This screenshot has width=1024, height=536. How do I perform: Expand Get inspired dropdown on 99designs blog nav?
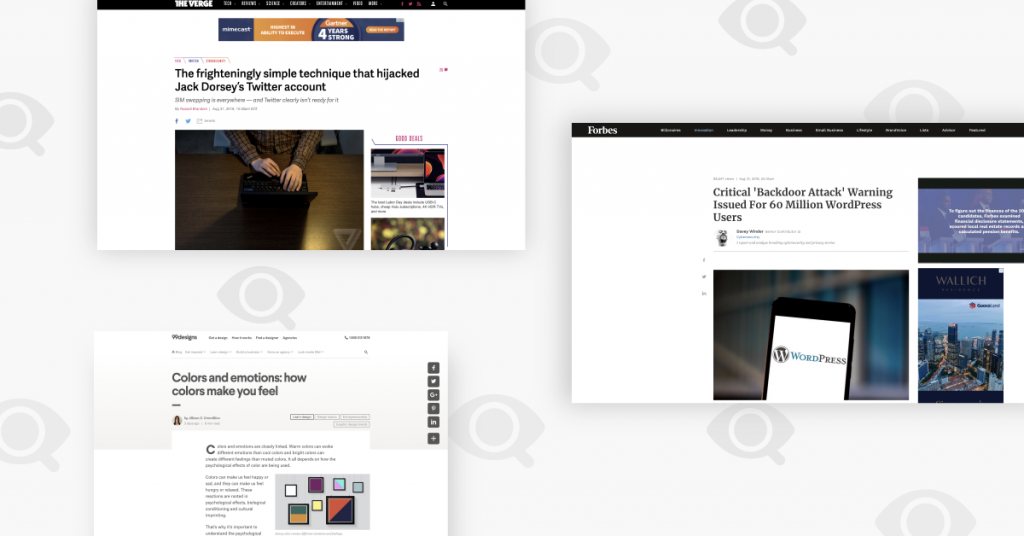[194, 352]
